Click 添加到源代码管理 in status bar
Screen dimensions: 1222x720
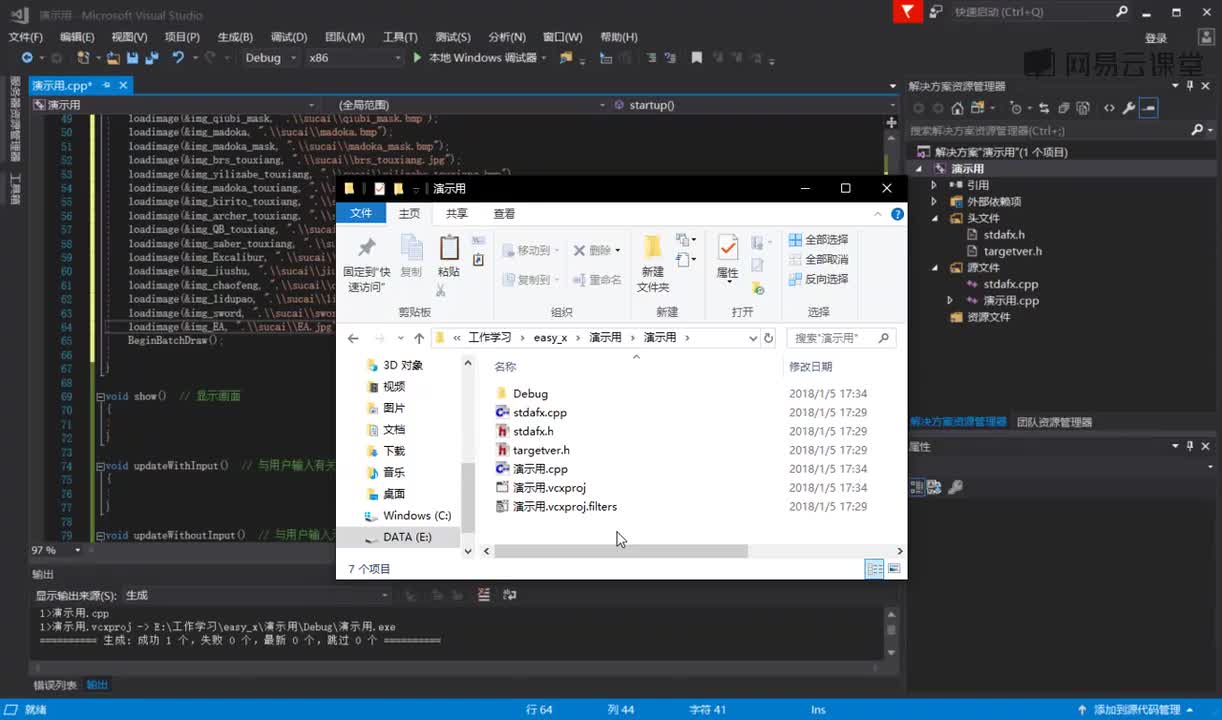point(1138,710)
